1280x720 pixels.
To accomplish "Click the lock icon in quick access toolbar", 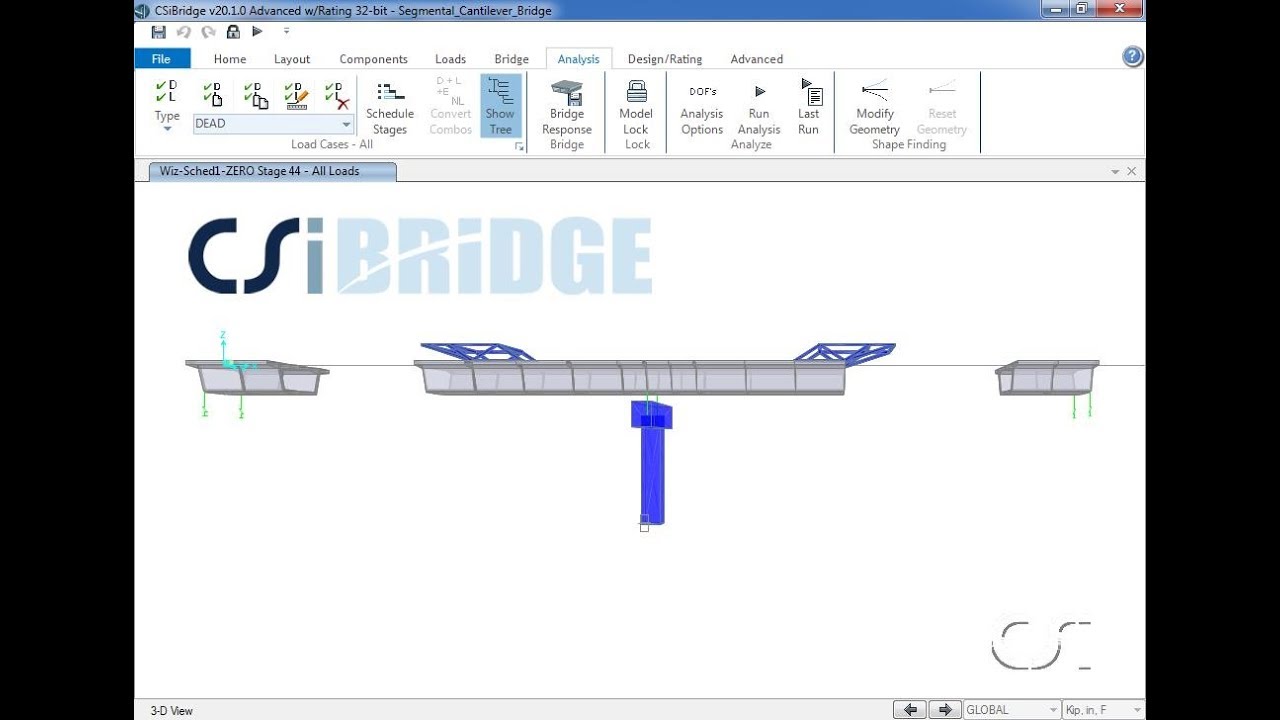I will [233, 32].
